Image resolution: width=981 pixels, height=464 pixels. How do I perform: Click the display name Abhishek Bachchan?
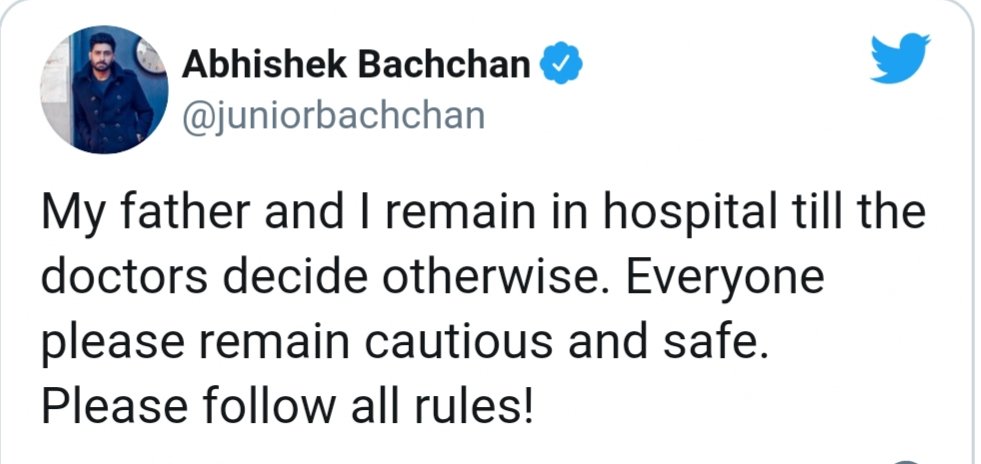356,64
